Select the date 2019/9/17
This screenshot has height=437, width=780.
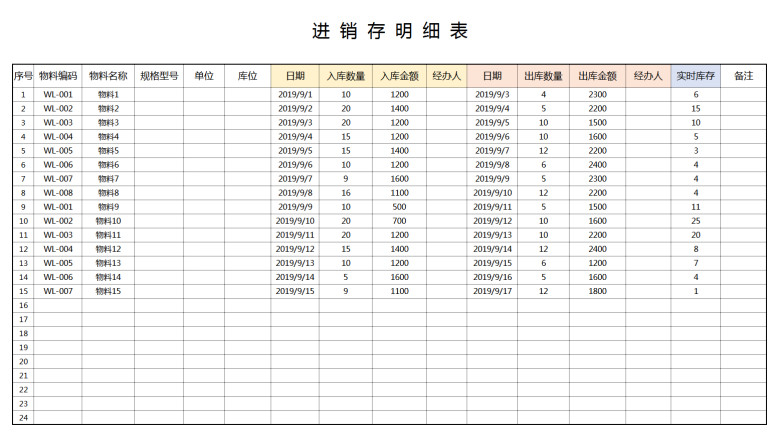[x=492, y=291]
